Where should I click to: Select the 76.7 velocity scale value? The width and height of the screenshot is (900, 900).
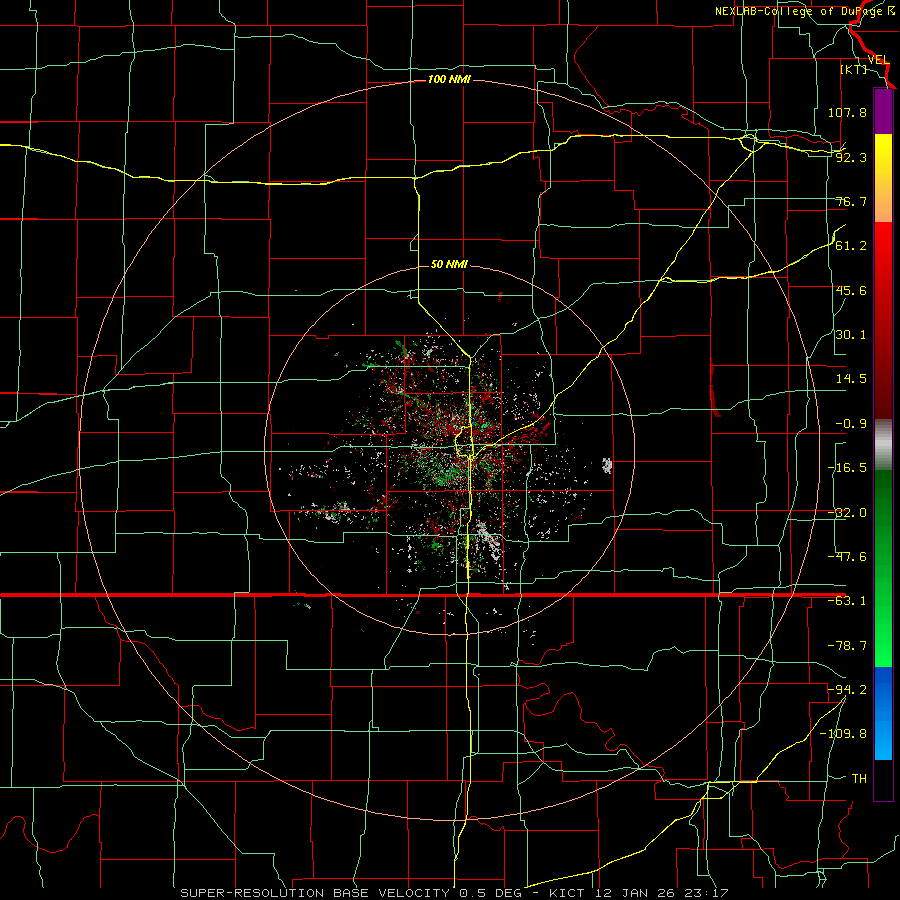(851, 201)
